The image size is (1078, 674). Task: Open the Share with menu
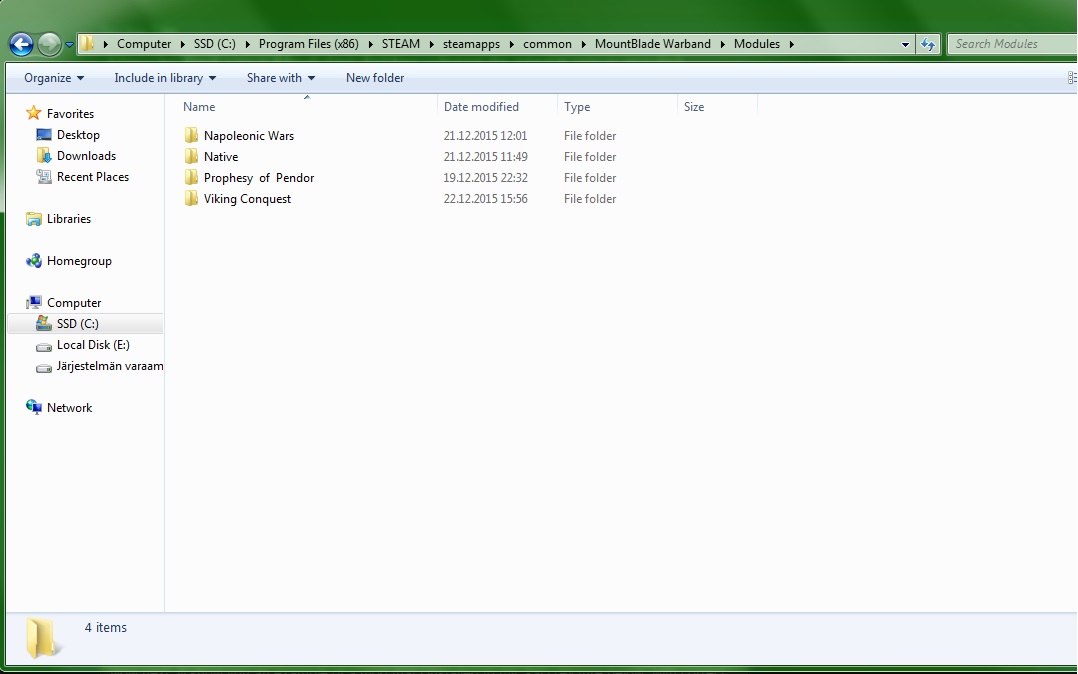280,78
